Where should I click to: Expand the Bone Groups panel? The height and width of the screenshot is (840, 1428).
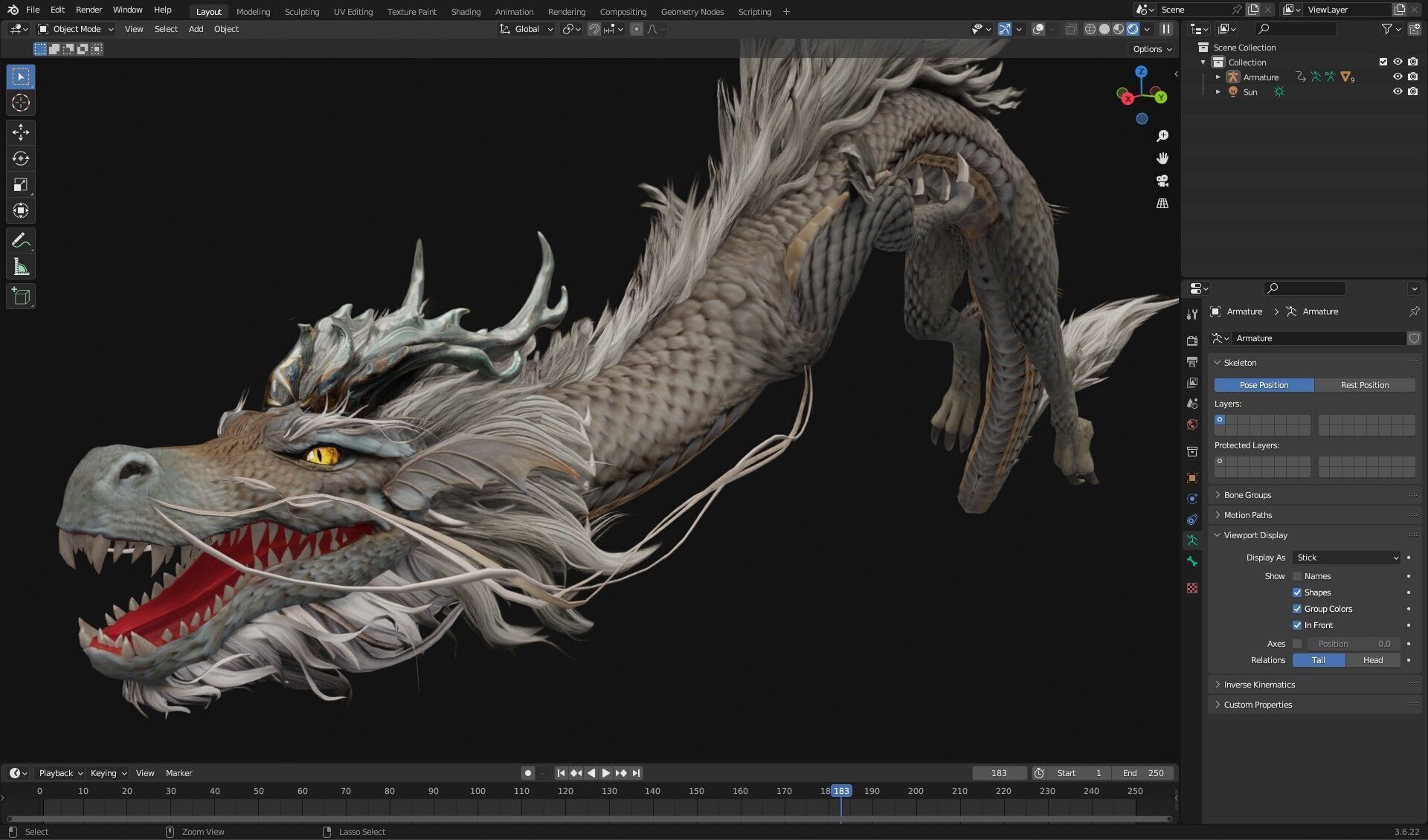1315,495
